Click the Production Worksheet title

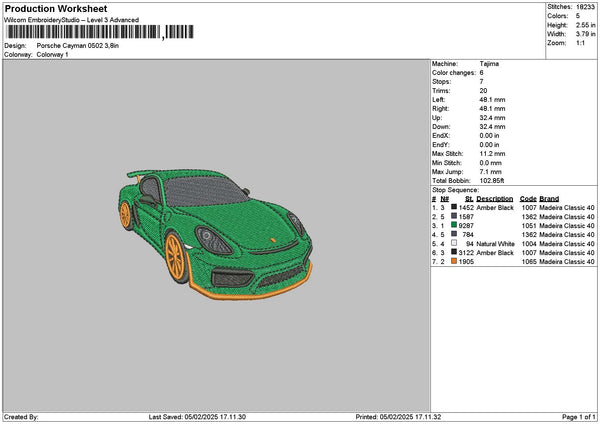click(x=56, y=9)
